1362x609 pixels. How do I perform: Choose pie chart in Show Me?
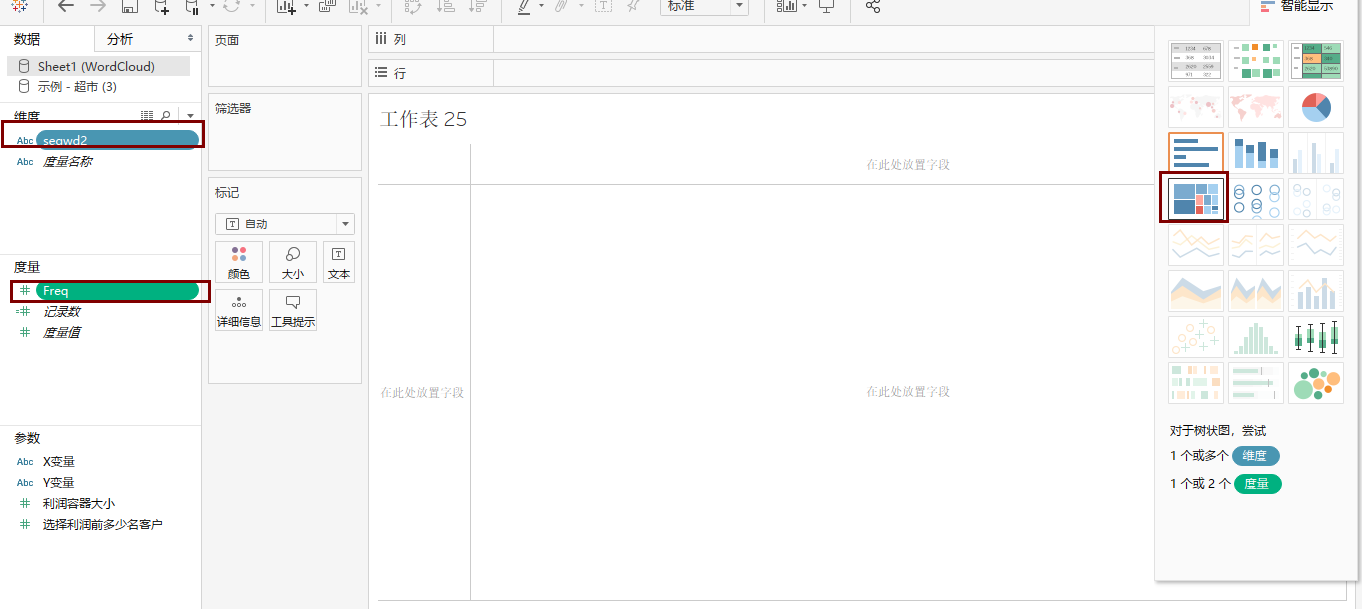[1316, 107]
